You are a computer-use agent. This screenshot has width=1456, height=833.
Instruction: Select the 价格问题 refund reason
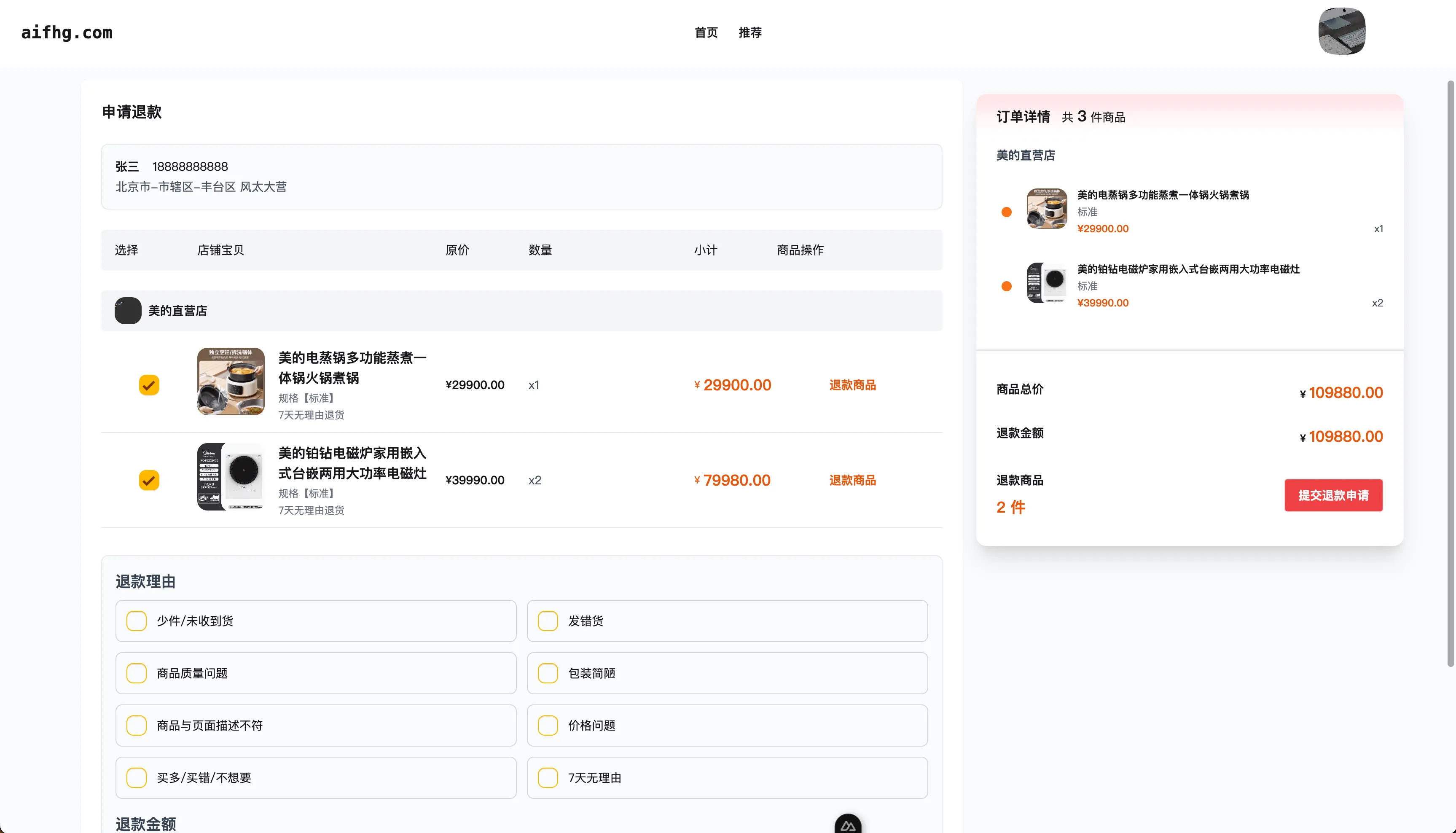click(x=548, y=726)
